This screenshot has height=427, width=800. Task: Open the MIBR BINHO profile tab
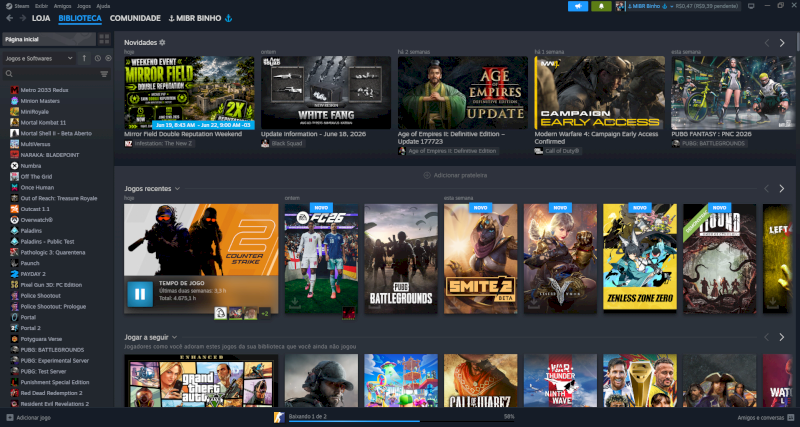click(x=200, y=18)
